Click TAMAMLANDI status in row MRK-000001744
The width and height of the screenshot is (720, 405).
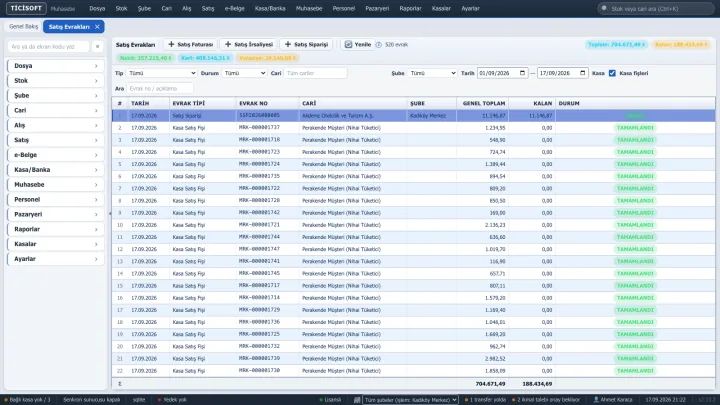tap(635, 237)
